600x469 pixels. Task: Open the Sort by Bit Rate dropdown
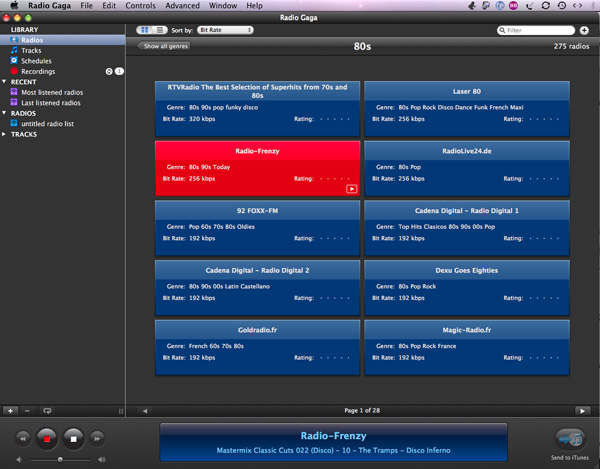click(225, 30)
